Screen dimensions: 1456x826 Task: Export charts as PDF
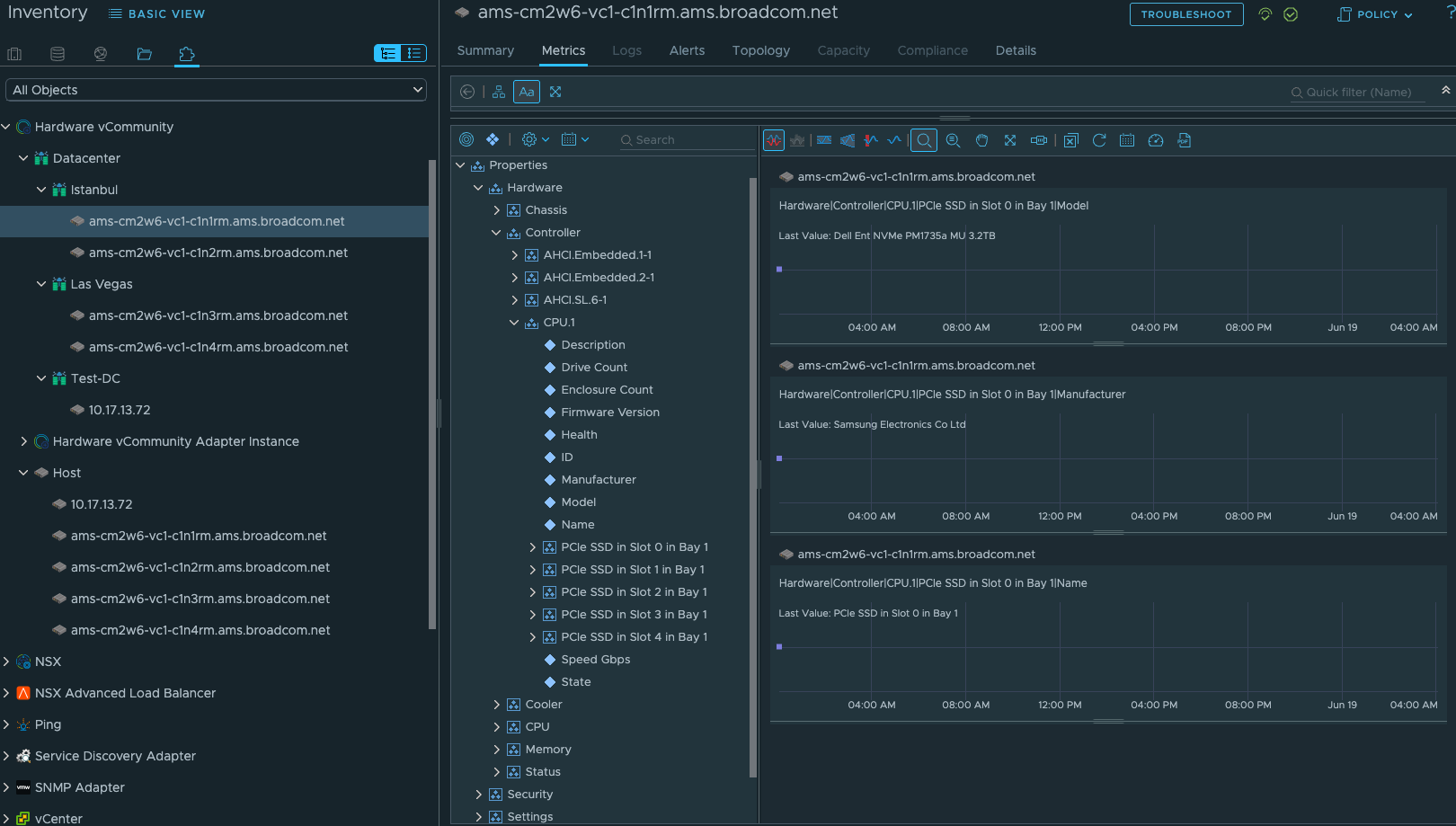[1185, 140]
